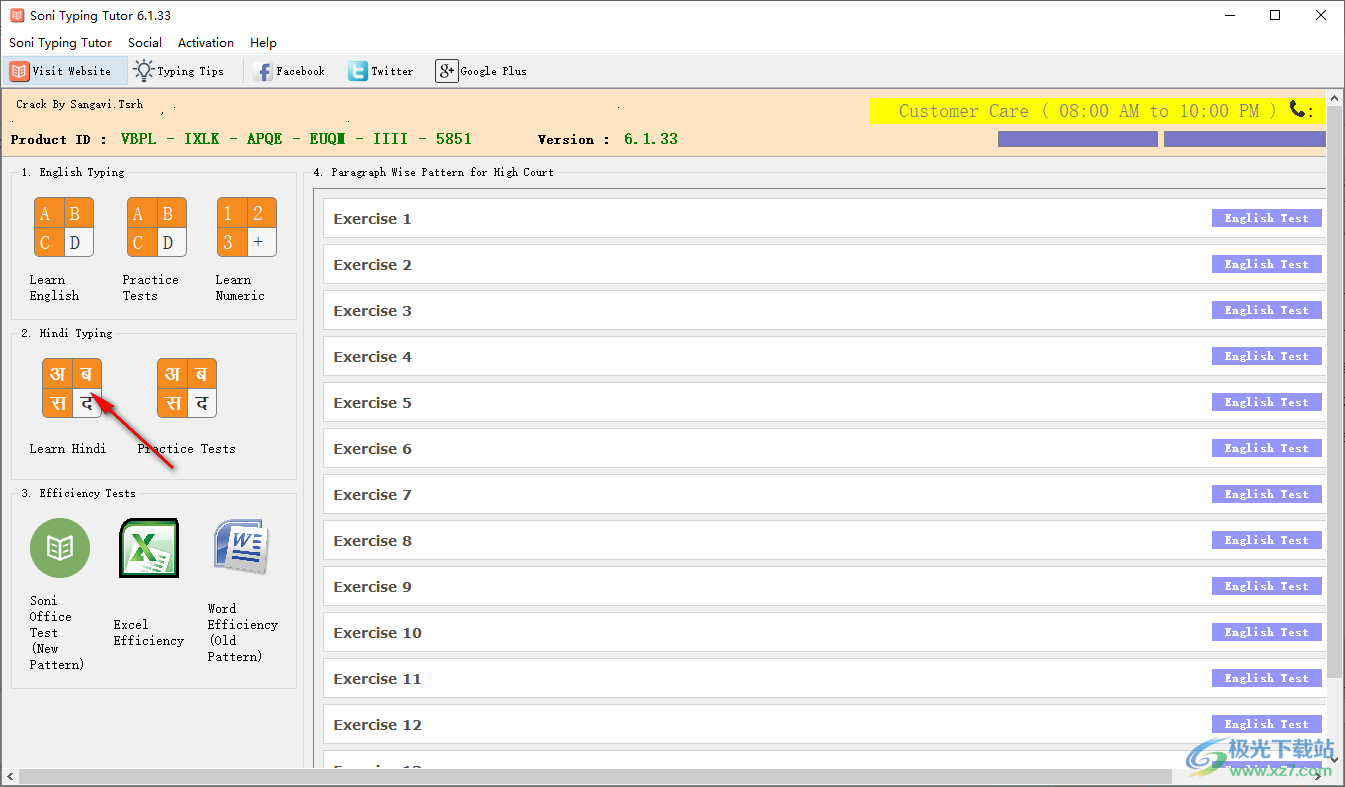
Task: Click the Google Plus toolbar button
Action: click(481, 71)
